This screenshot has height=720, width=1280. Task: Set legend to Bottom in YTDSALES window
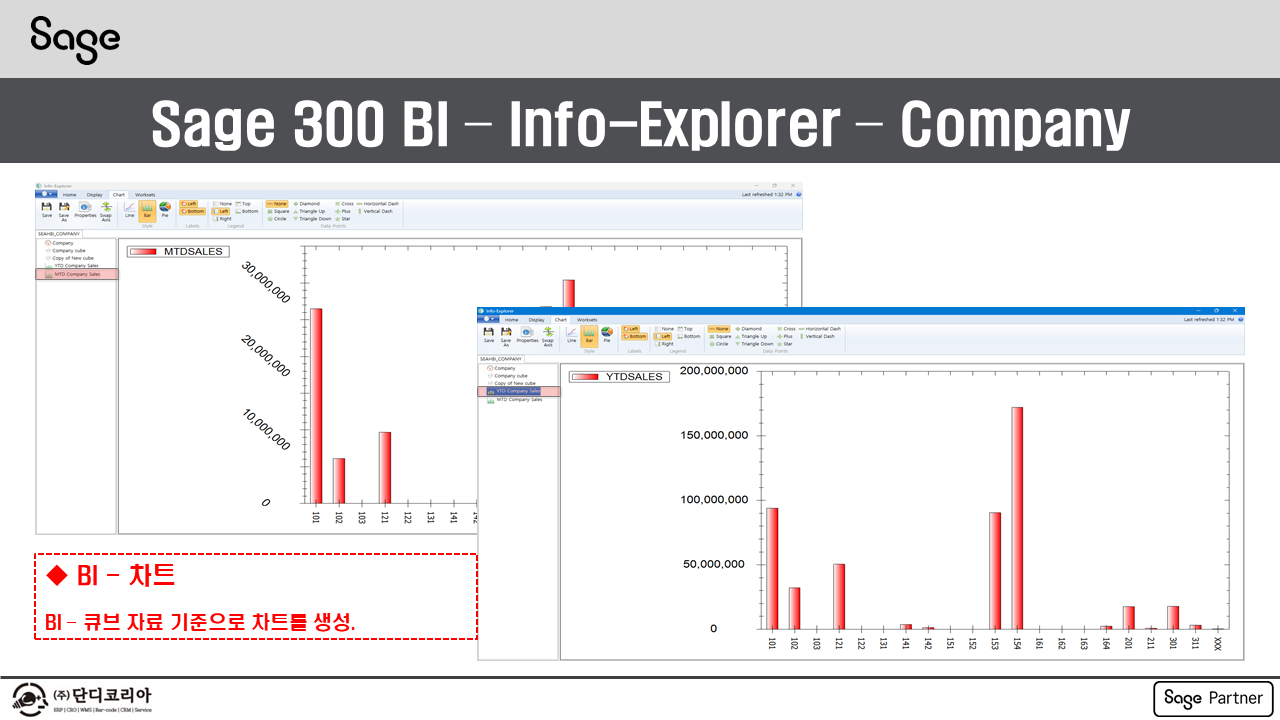click(x=688, y=336)
